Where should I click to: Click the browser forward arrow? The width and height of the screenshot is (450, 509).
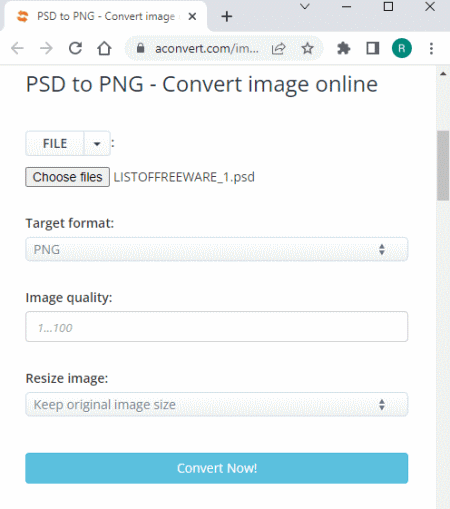46,49
